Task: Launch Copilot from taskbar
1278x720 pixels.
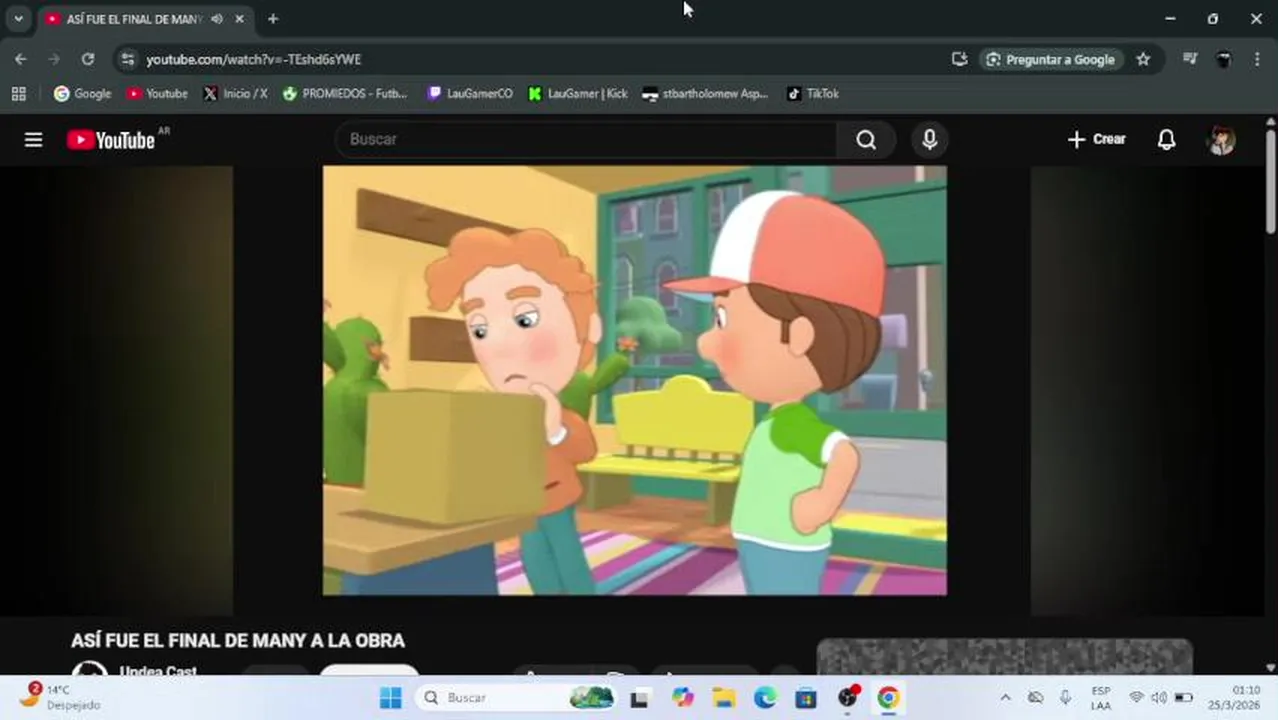Action: click(x=682, y=698)
